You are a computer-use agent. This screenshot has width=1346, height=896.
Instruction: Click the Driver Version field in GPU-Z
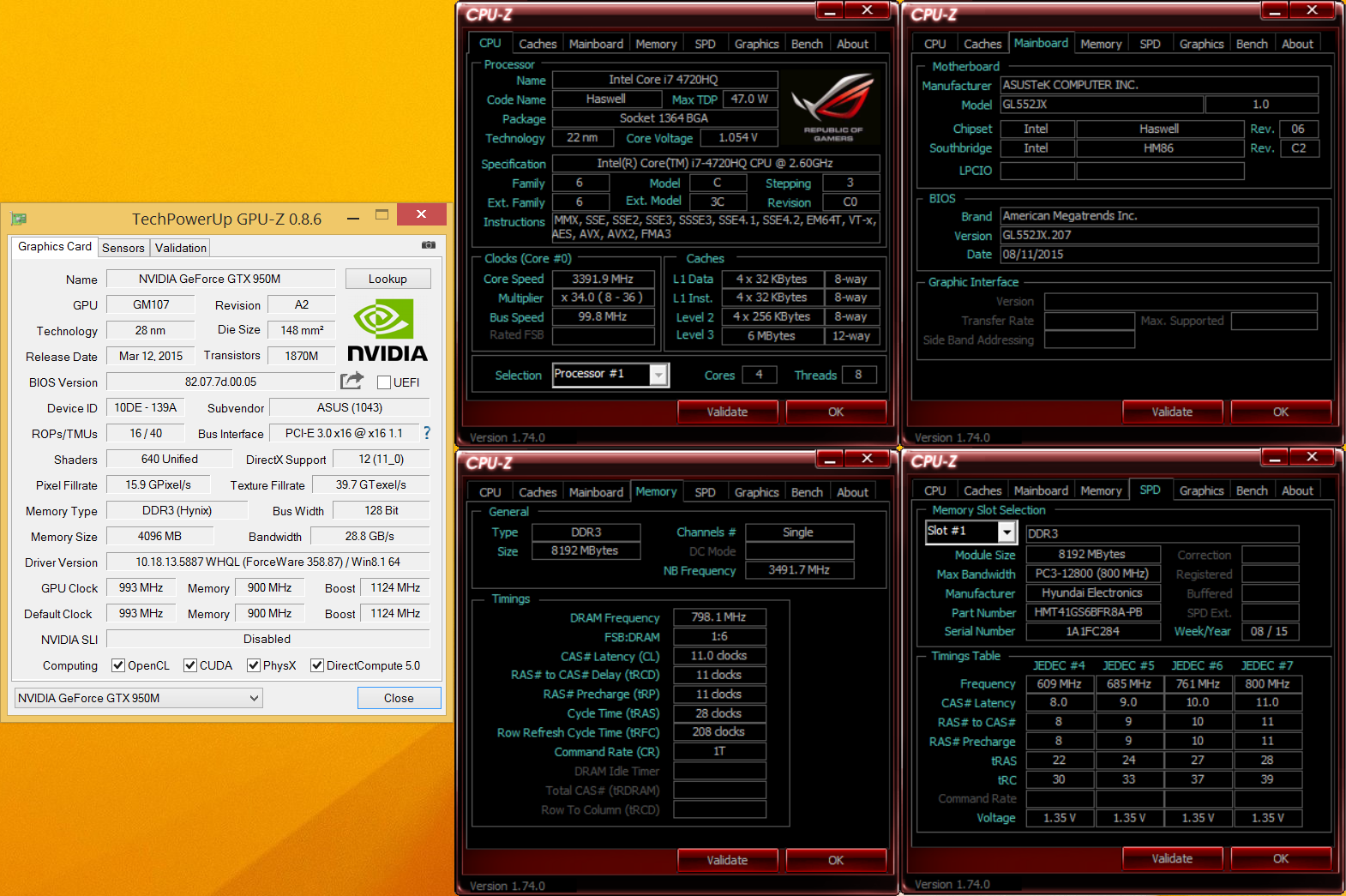[x=267, y=562]
